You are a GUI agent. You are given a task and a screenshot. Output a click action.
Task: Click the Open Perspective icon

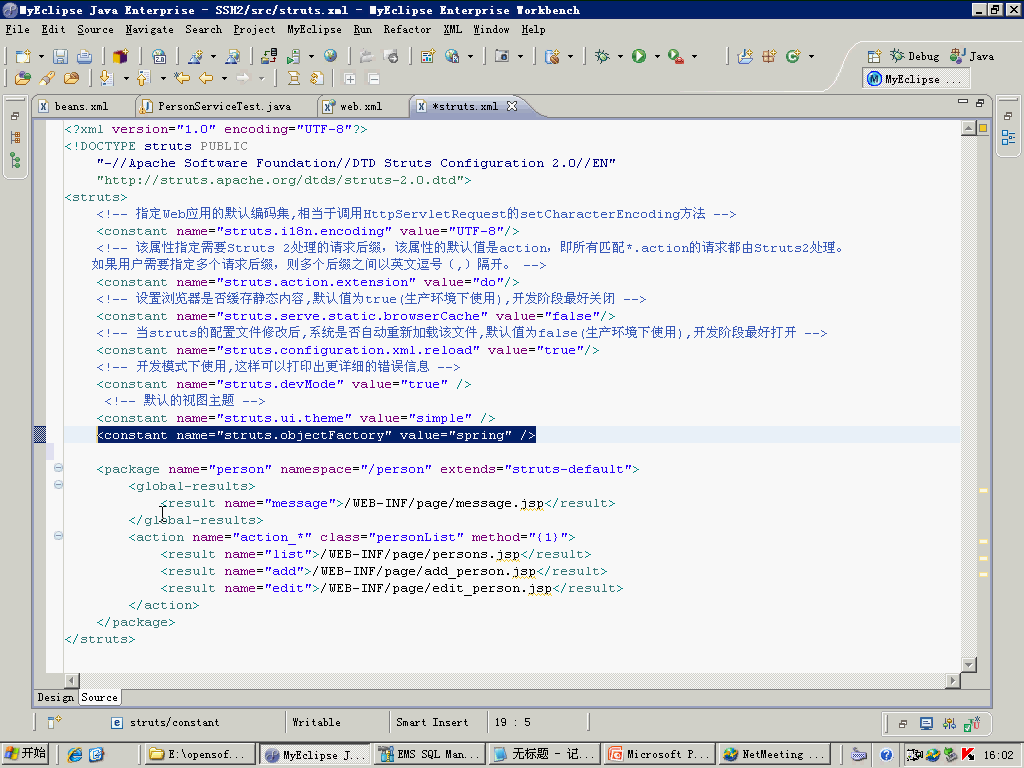tap(874, 56)
